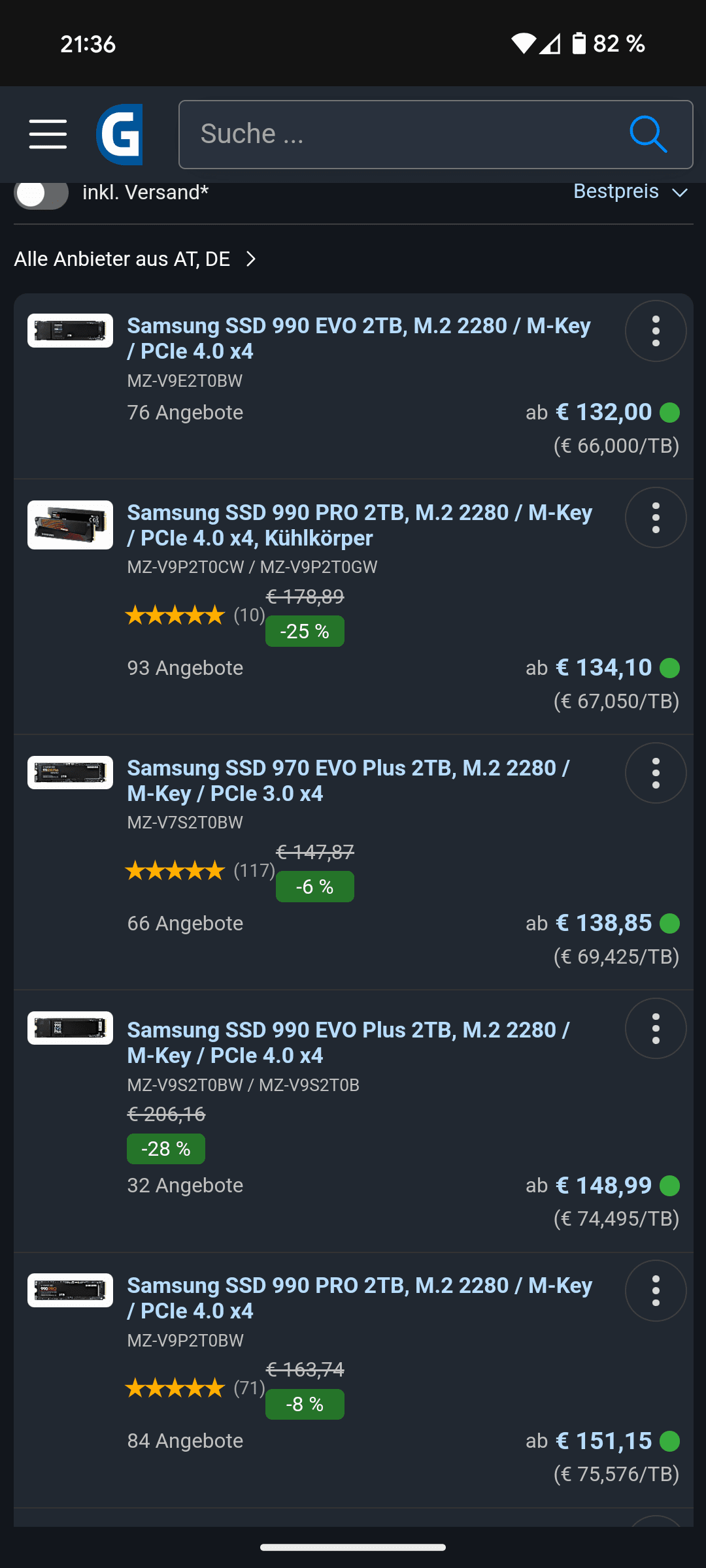Open three-dot menu for 990 EVO Plus
706x1568 pixels.
(656, 1029)
